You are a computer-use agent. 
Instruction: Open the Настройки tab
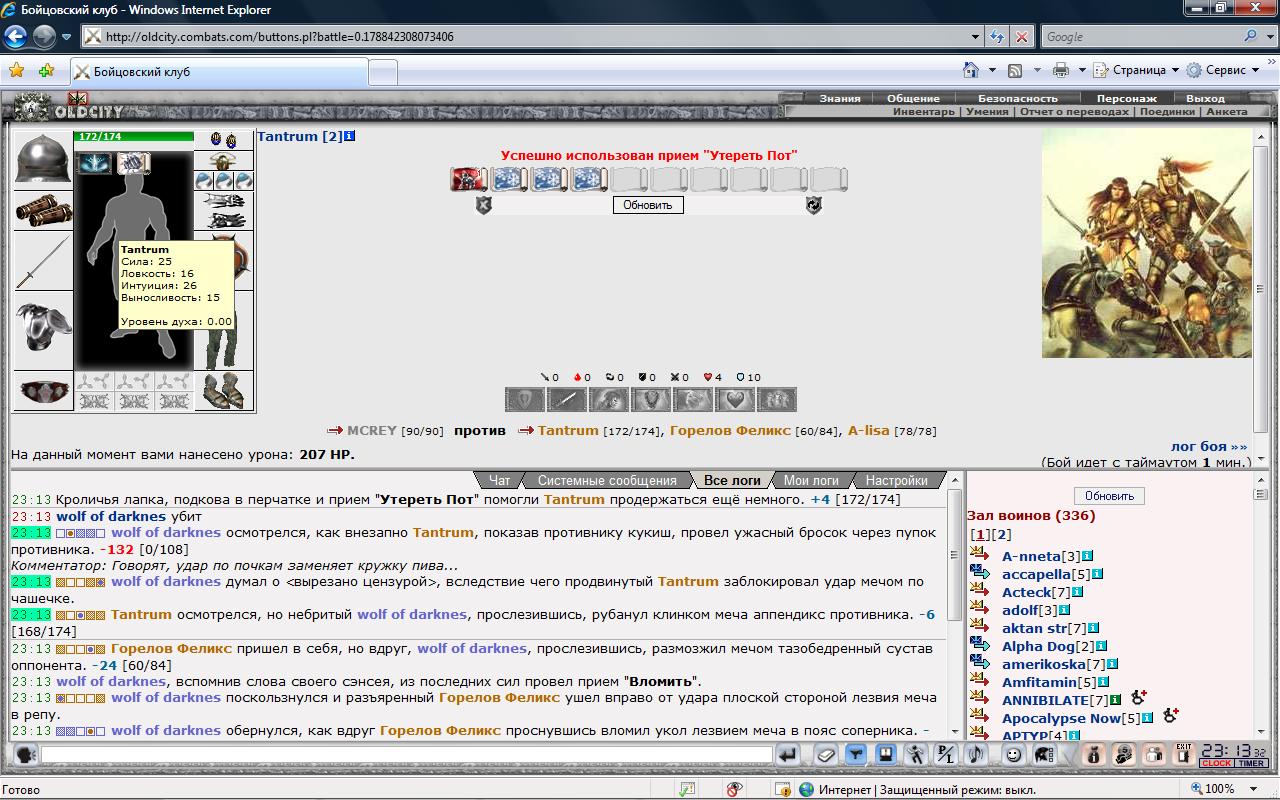(897, 480)
